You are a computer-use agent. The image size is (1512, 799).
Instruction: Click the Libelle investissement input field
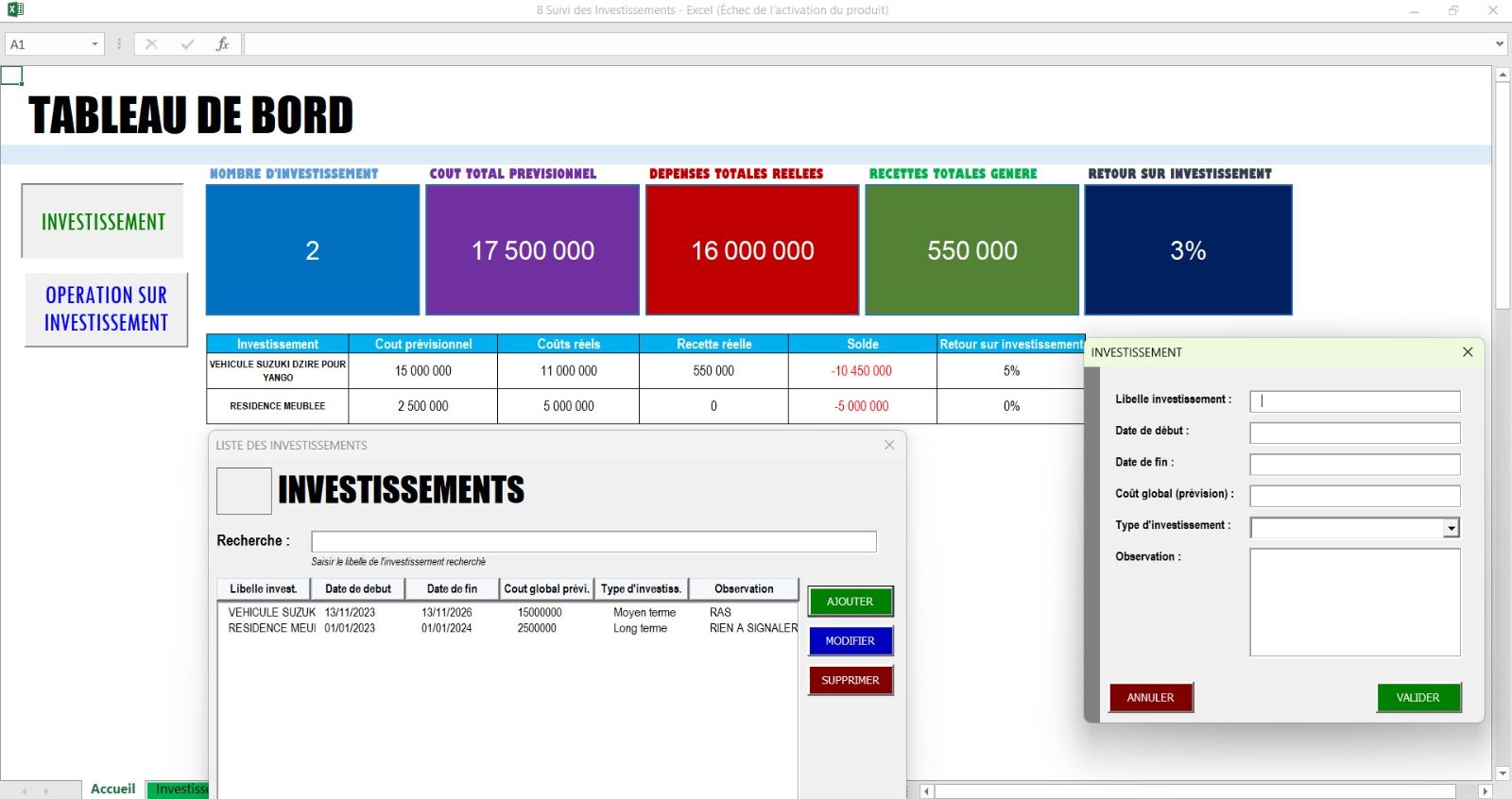point(1355,401)
